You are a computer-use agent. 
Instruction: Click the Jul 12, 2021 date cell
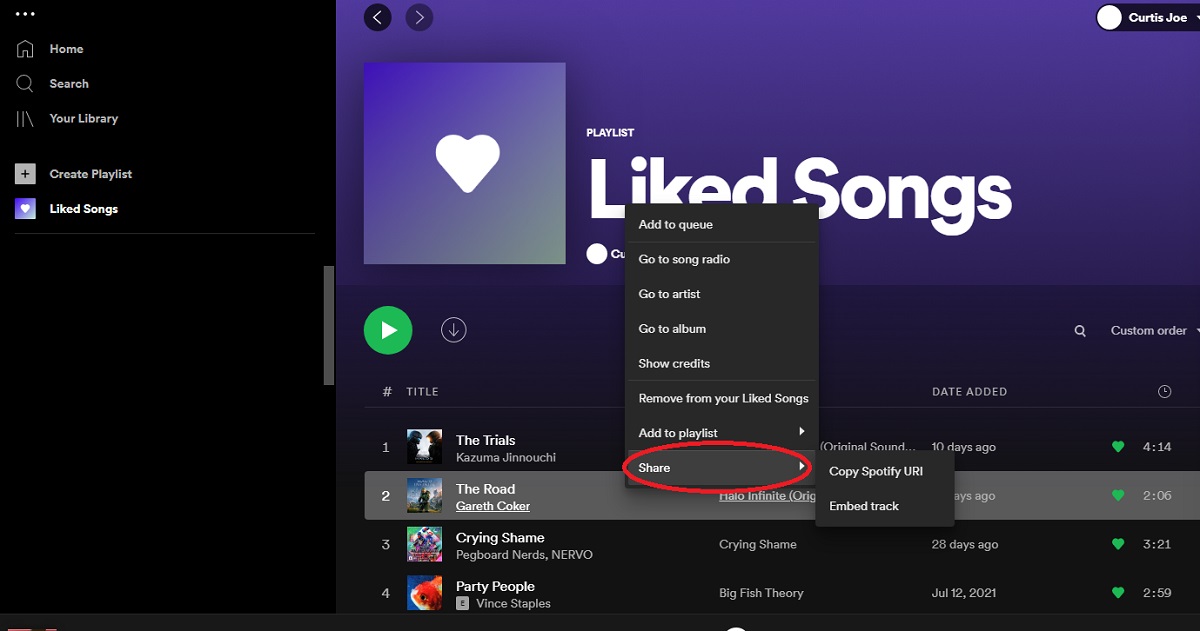[x=965, y=593]
